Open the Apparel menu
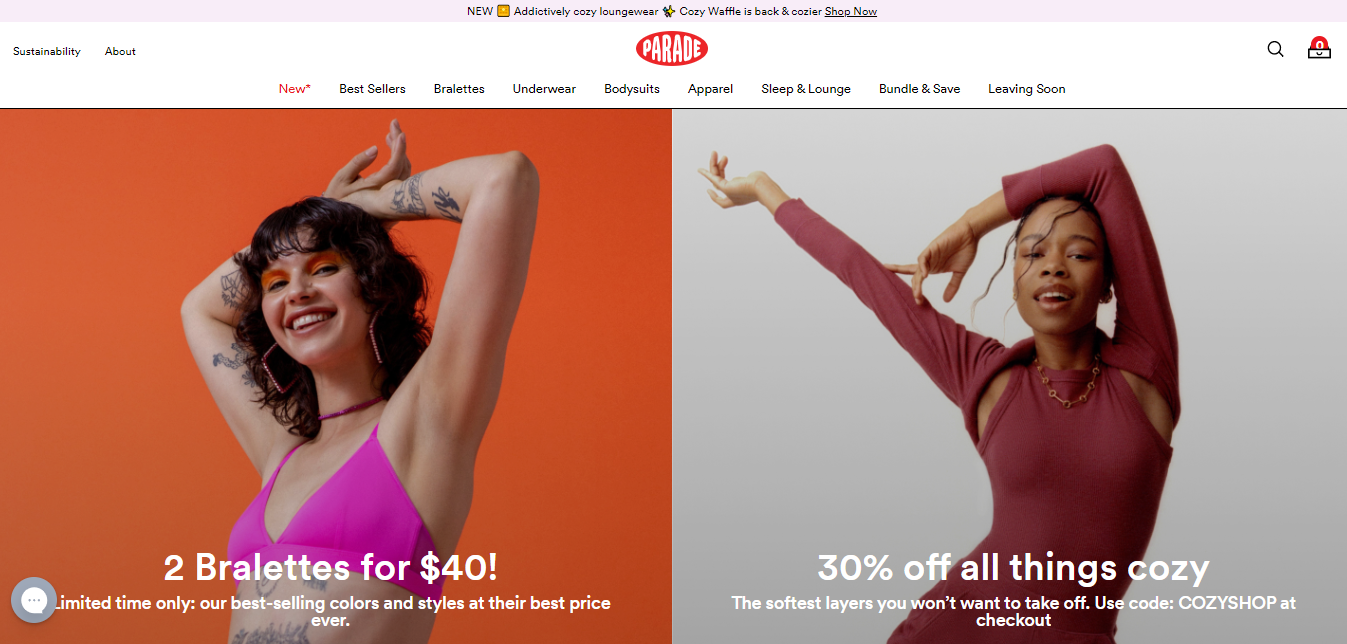This screenshot has width=1347, height=644. tap(710, 89)
